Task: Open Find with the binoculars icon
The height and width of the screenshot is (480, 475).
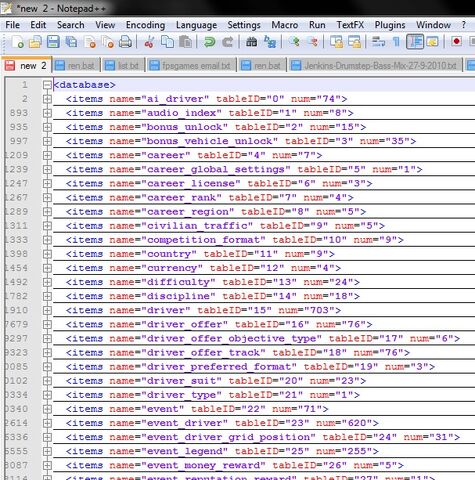Action: (x=251, y=42)
